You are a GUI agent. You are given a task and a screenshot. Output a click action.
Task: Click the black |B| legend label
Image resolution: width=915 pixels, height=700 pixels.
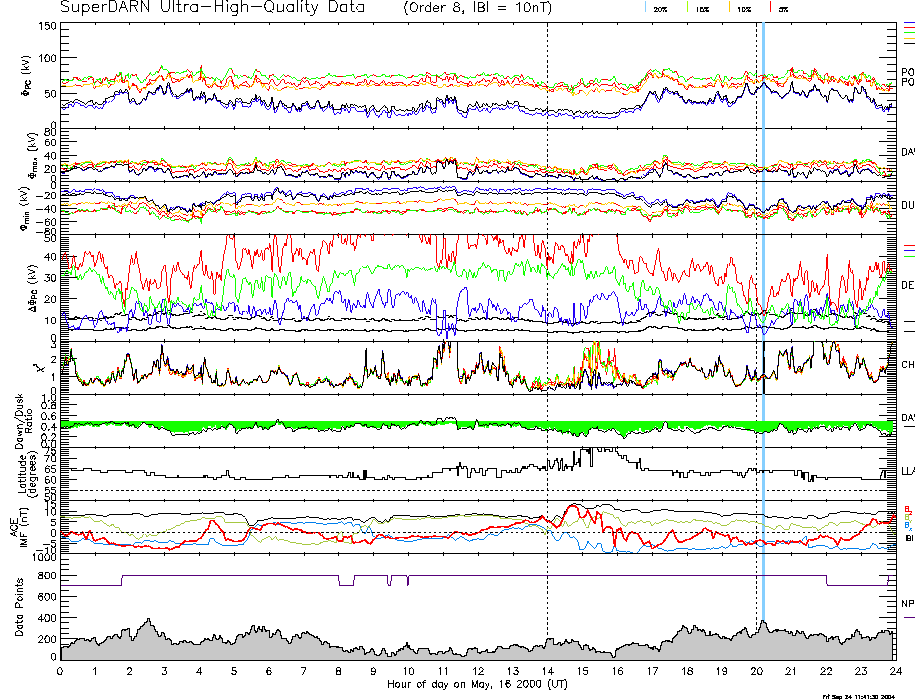coord(907,538)
